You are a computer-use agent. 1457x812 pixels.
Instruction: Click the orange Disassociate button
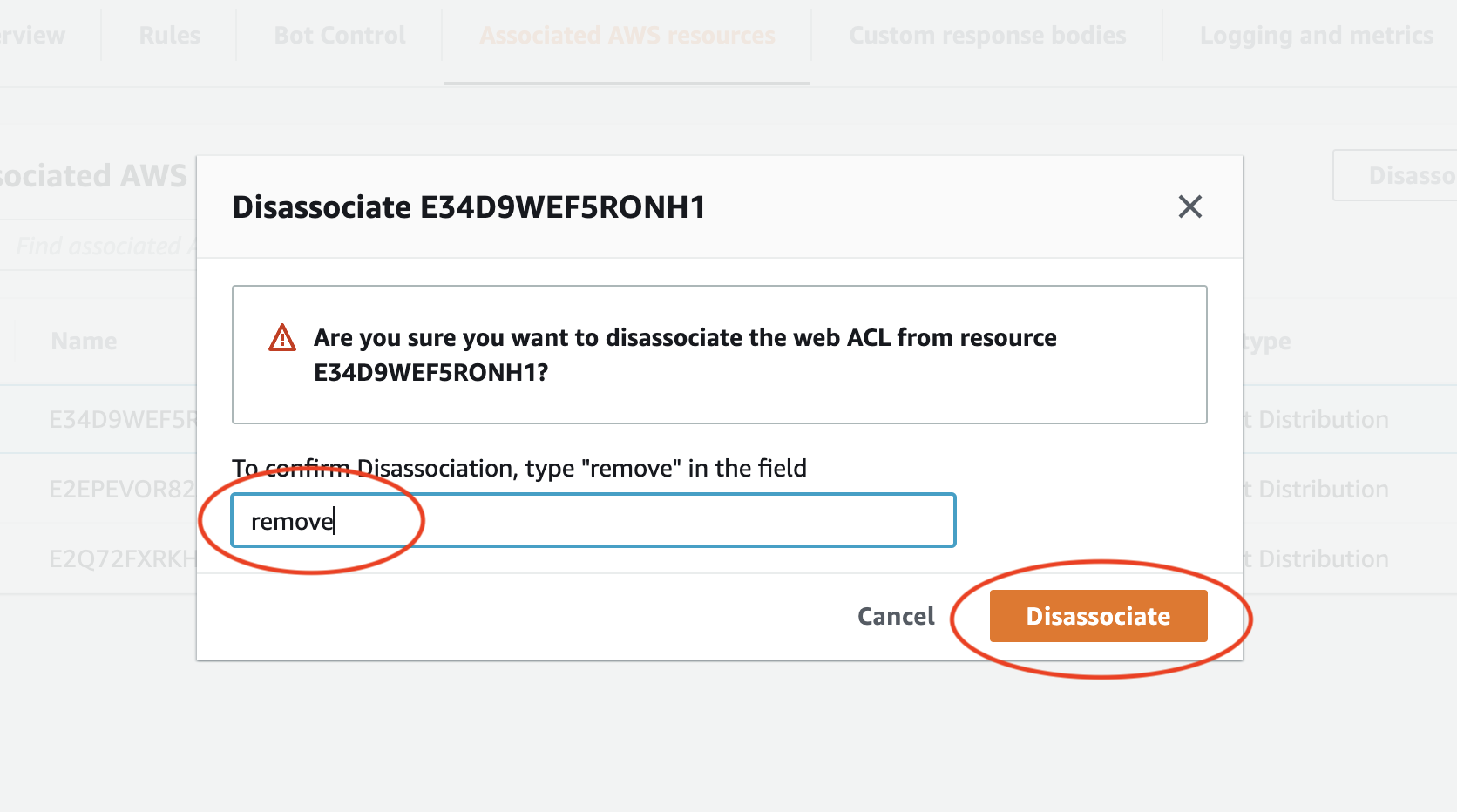pyautogui.click(x=1098, y=616)
